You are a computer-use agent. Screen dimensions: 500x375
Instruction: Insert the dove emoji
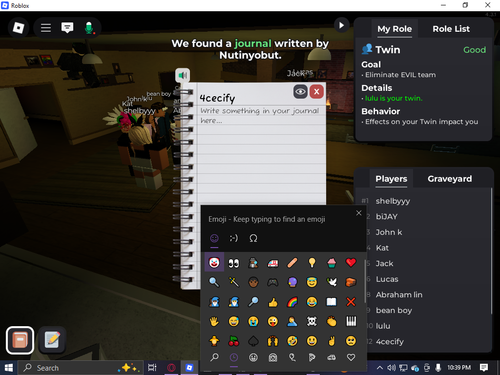pyautogui.click(x=331, y=282)
